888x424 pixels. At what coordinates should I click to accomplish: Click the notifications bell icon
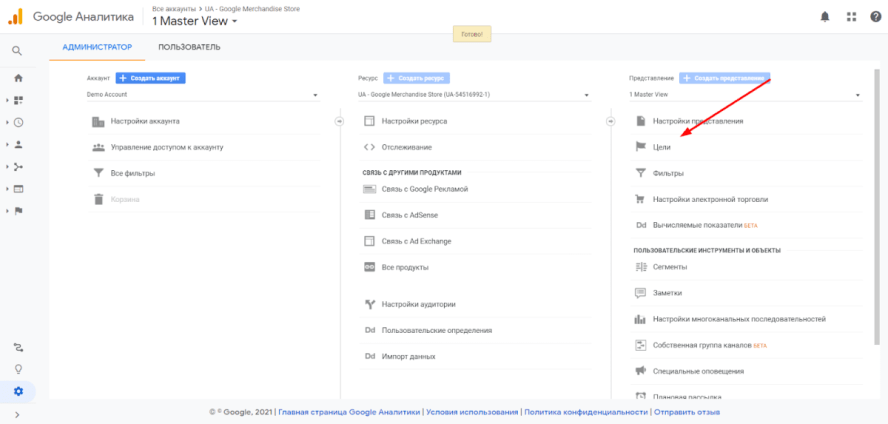point(825,16)
